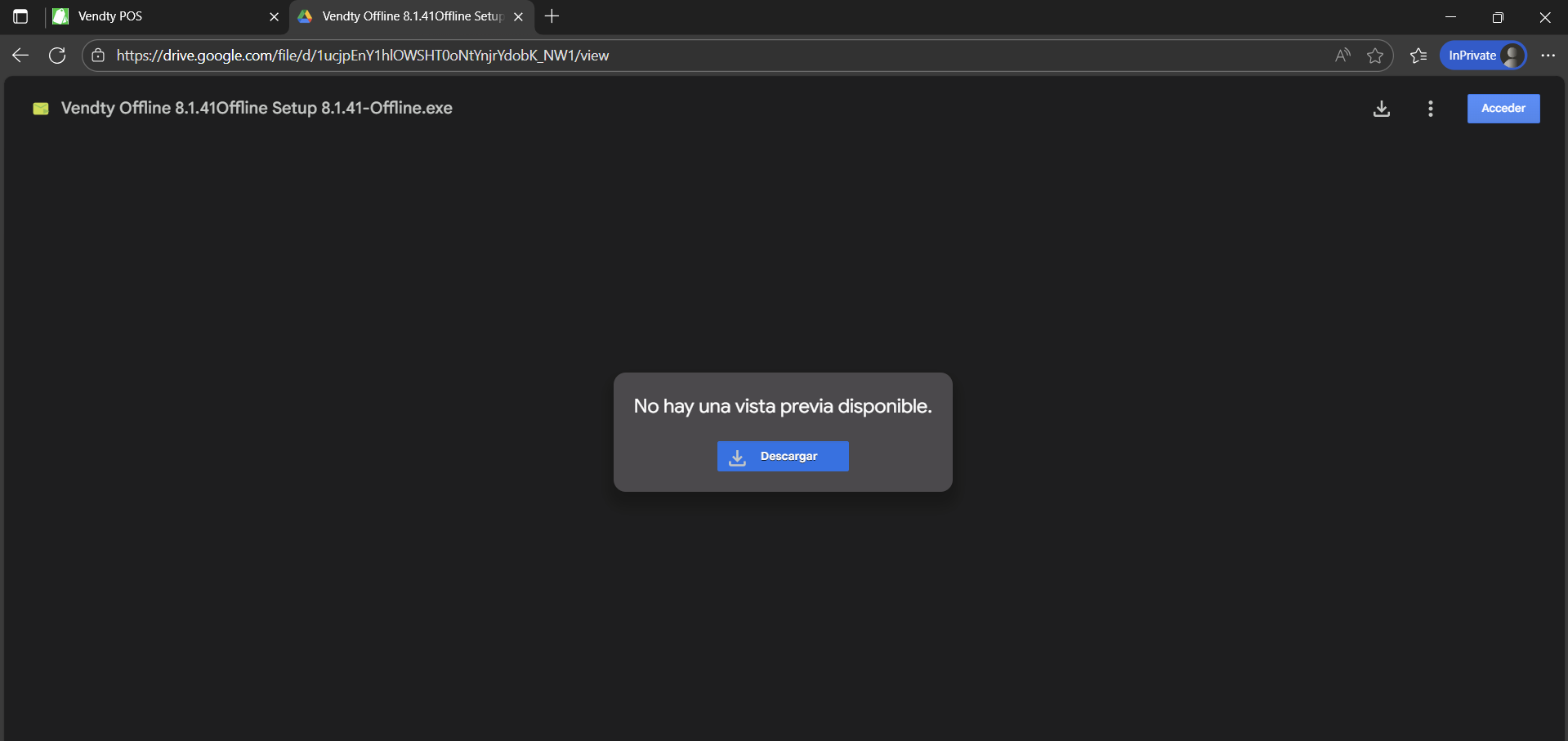Activate the Read Aloud icon
Image resolution: width=1568 pixels, height=741 pixels.
(1342, 56)
